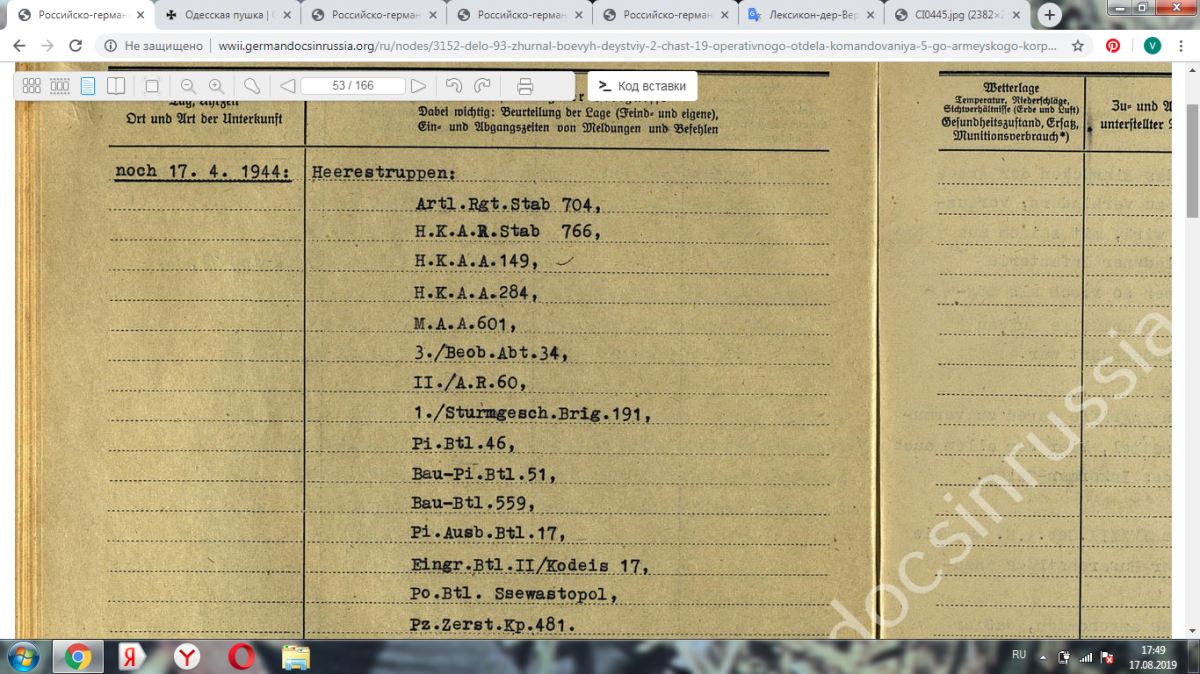Image resolution: width=1200 pixels, height=674 pixels.
Task: Open Opera from the taskbar
Action: (x=240, y=656)
